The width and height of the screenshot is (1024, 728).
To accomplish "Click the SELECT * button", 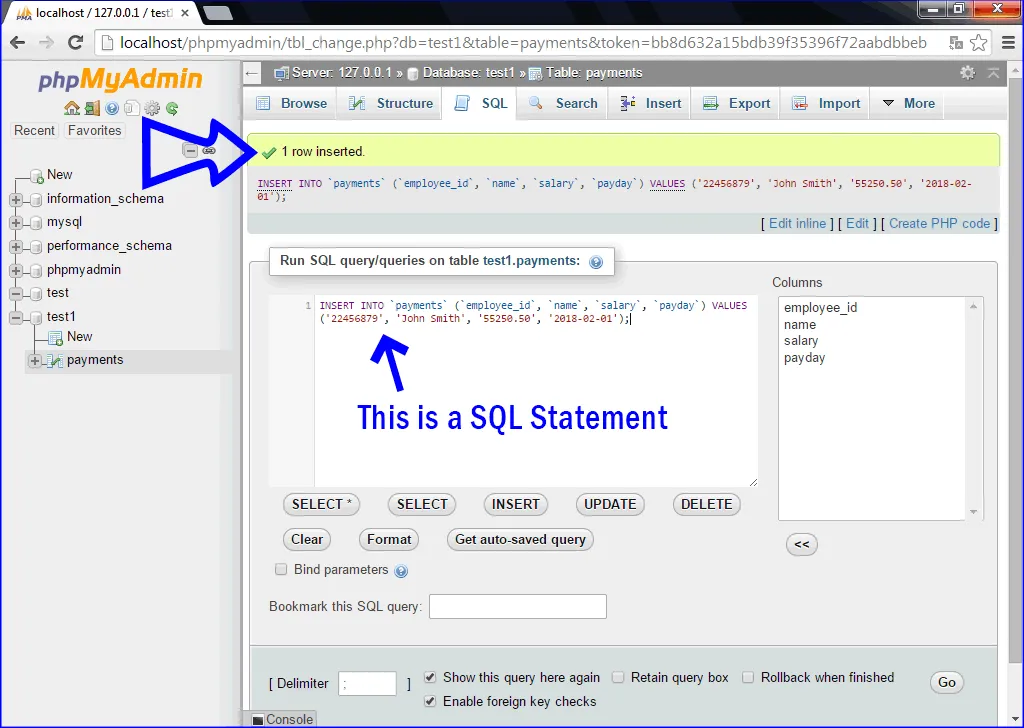I will [x=321, y=504].
